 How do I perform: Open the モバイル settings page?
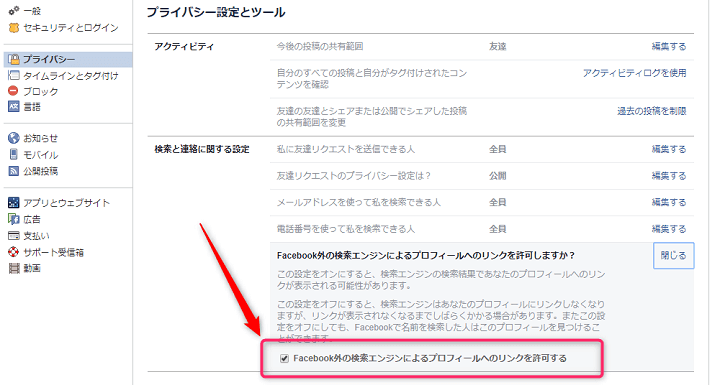click(x=40, y=155)
